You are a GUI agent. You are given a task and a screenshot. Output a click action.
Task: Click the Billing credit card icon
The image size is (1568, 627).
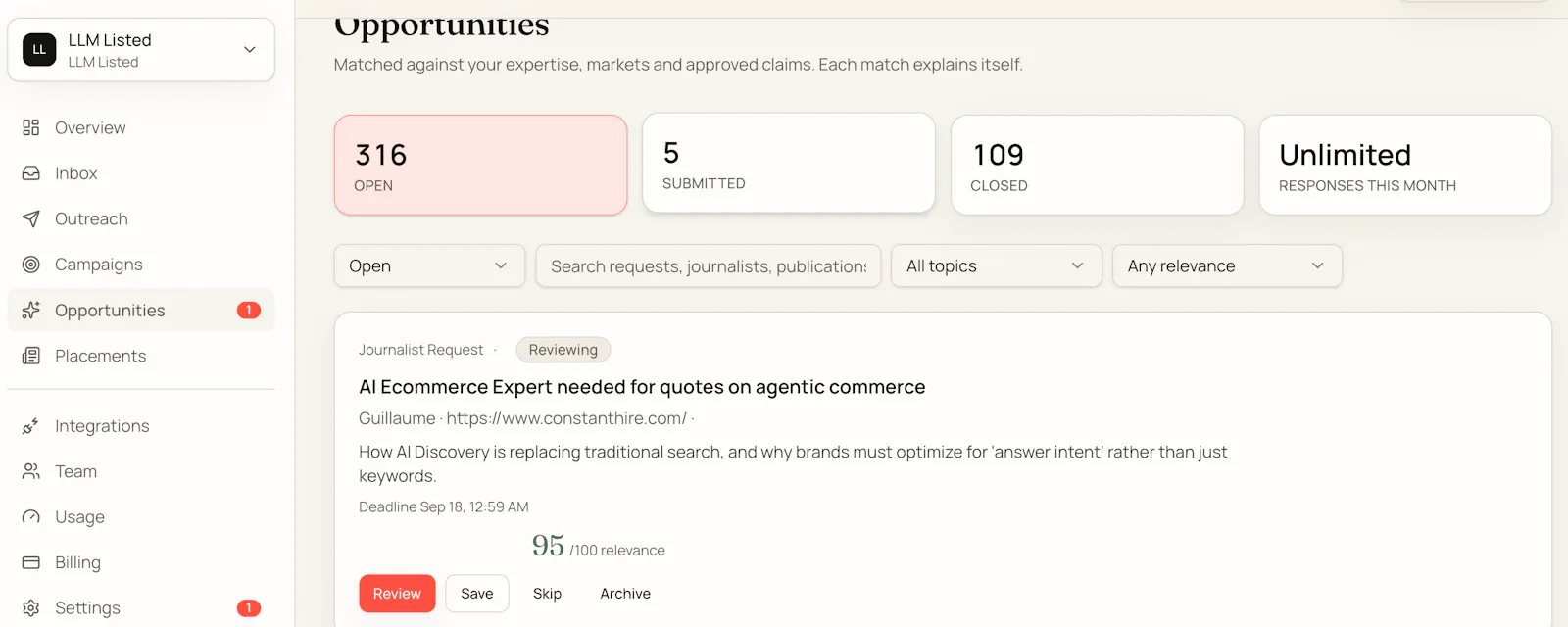[x=31, y=562]
